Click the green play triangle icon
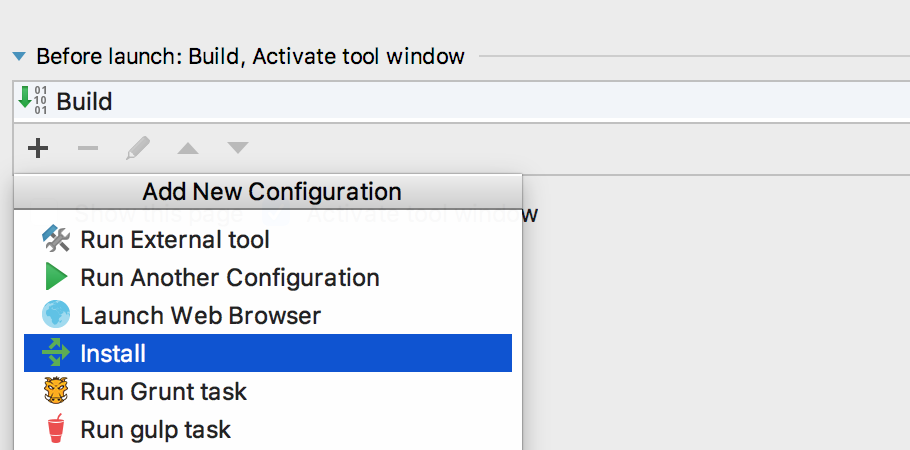This screenshot has width=910, height=450. coord(56,276)
